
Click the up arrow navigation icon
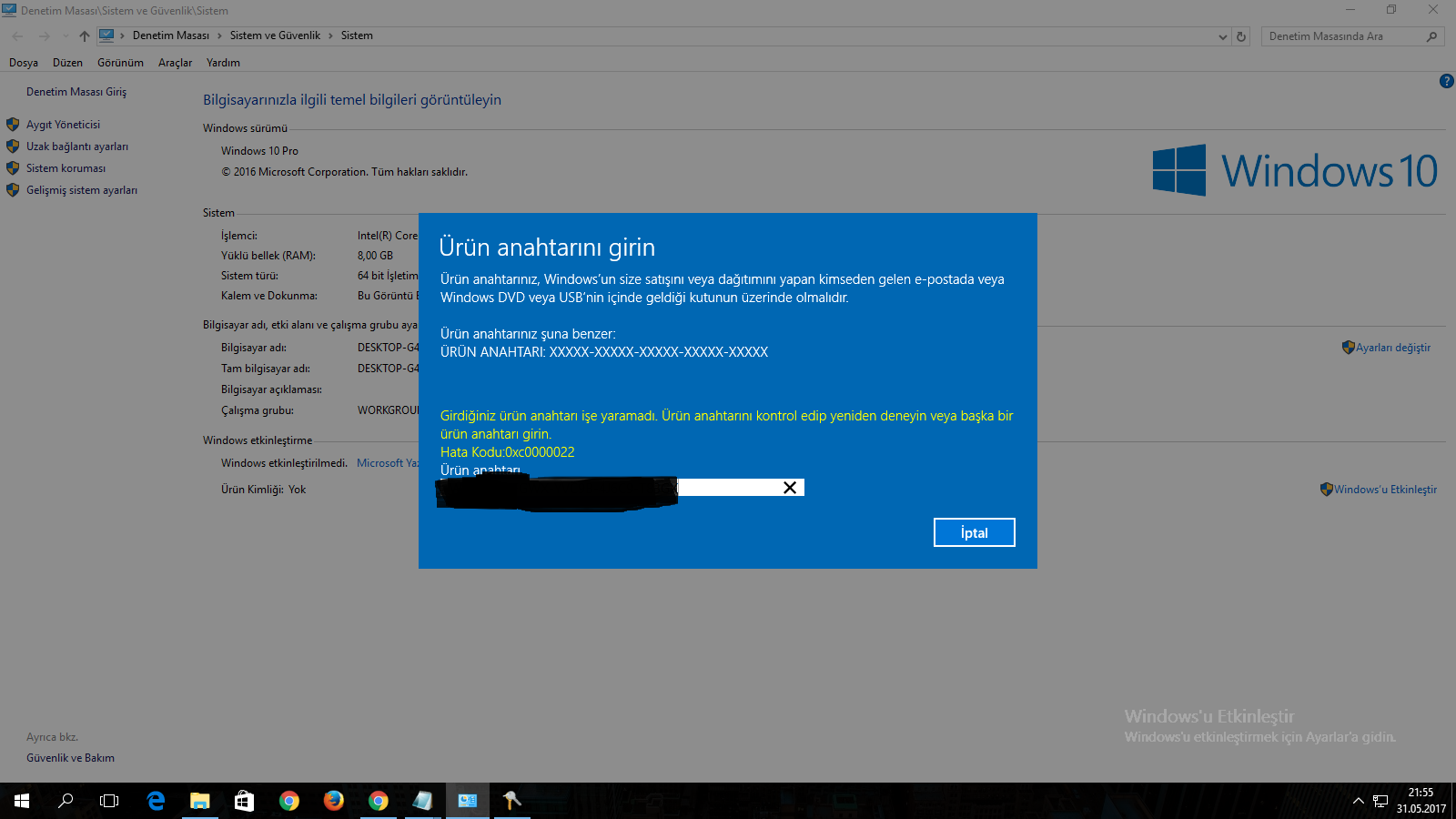85,36
